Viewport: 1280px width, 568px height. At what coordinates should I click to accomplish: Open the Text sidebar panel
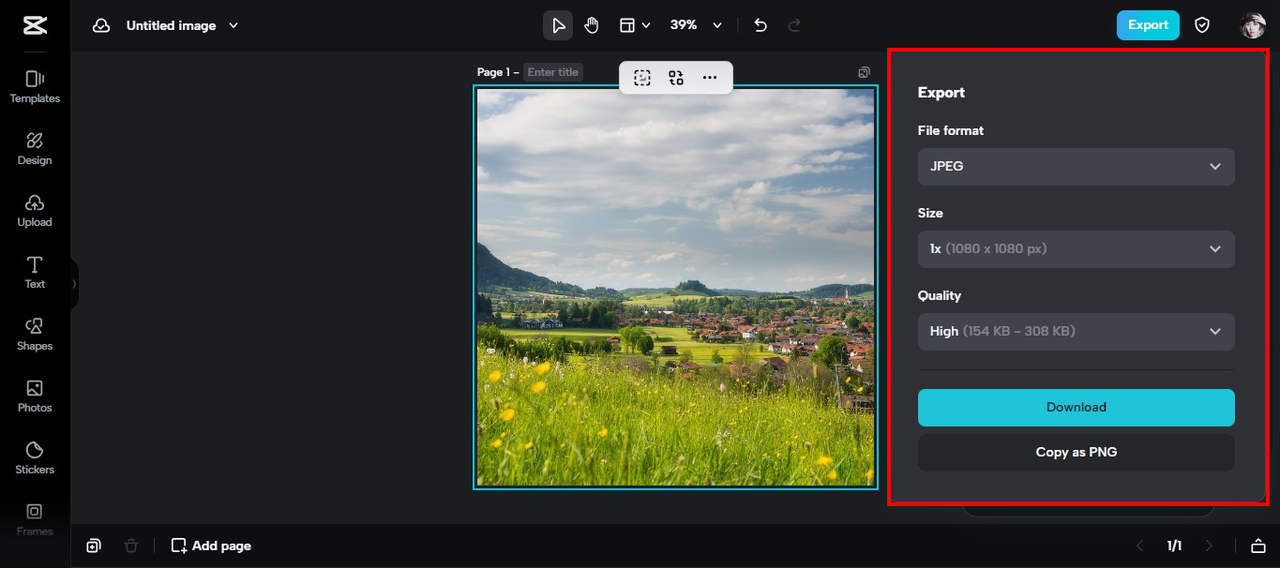[35, 273]
